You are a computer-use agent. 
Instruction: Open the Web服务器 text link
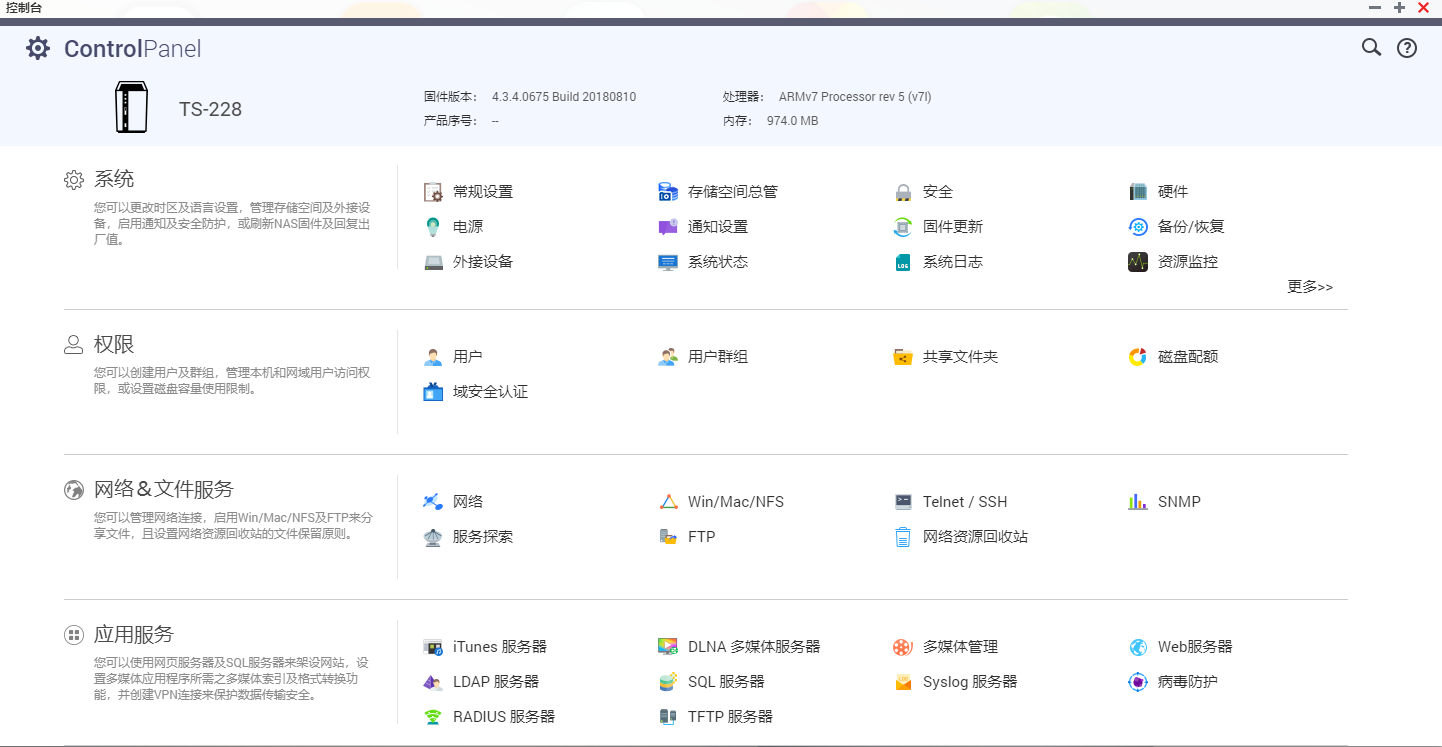[x=1195, y=647]
